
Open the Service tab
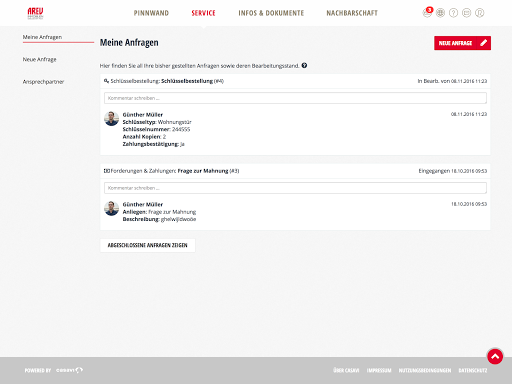coord(203,13)
